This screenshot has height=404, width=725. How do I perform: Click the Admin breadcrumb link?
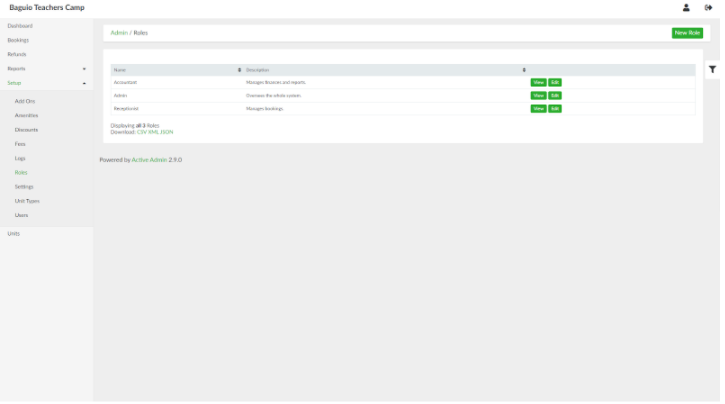119,33
